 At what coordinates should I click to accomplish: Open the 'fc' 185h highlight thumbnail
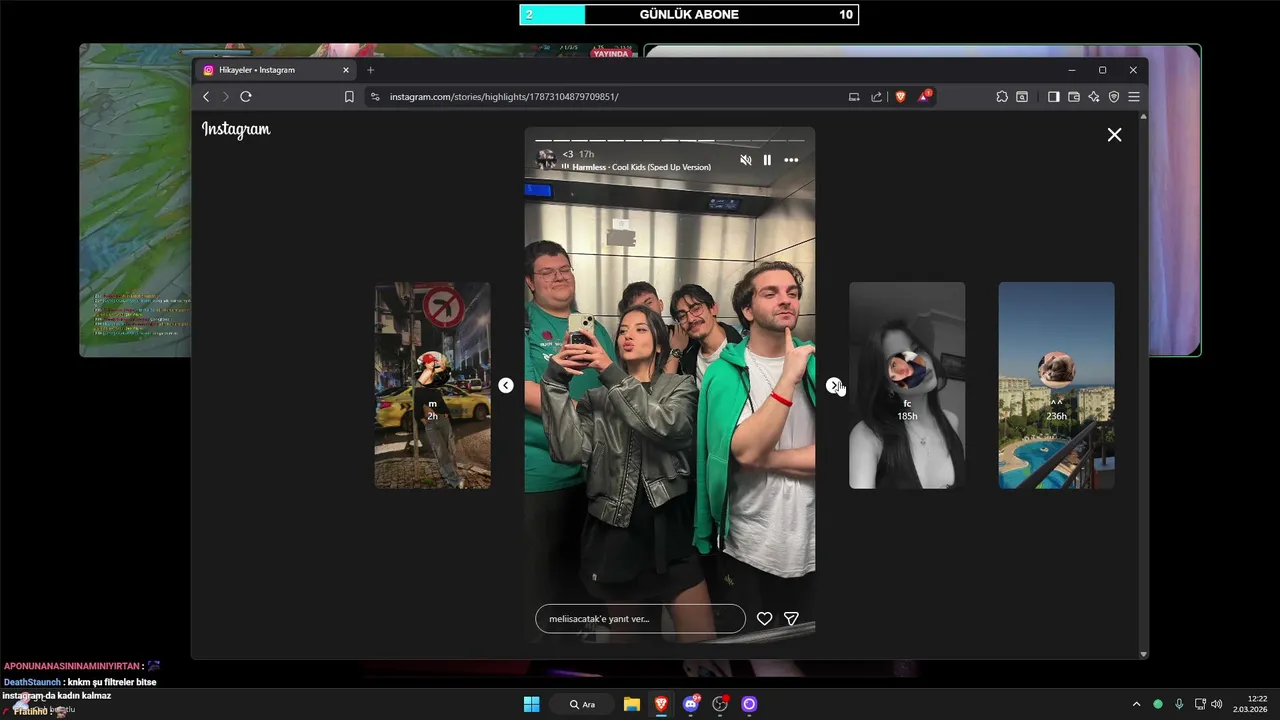[907, 385]
